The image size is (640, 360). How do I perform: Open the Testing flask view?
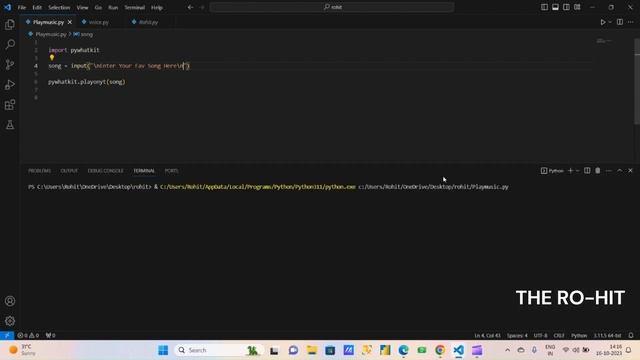[10, 125]
